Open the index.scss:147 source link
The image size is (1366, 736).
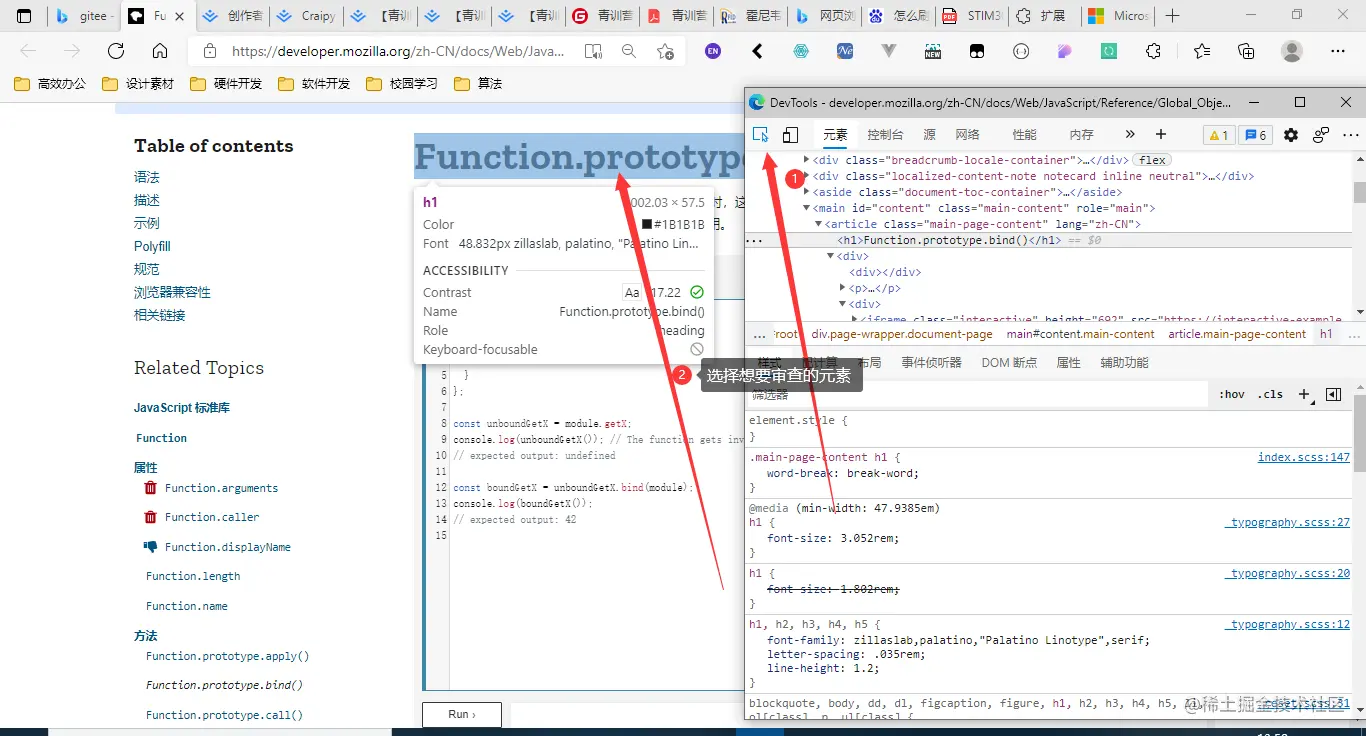pos(1303,457)
